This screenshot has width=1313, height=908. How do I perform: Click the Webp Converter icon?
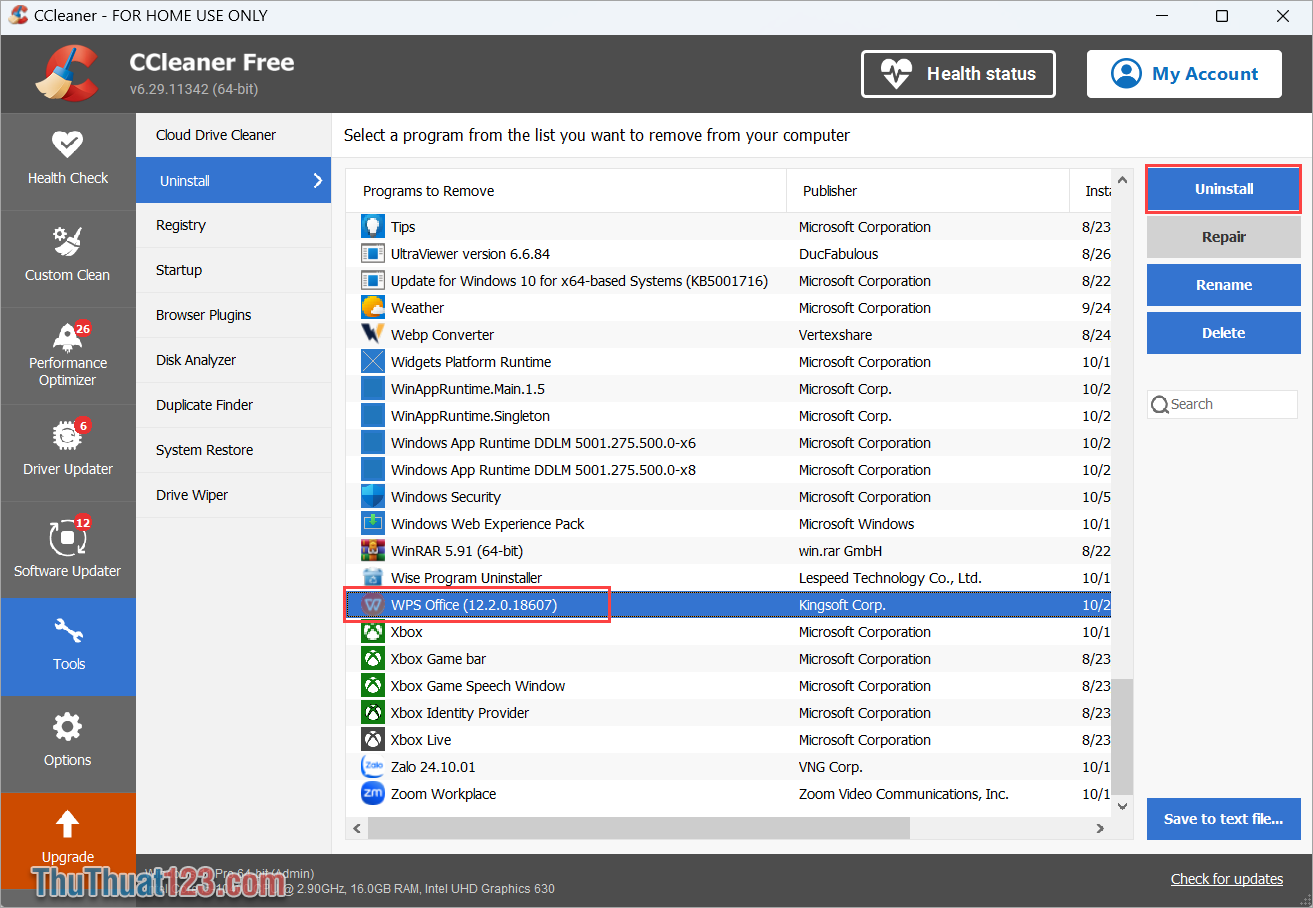(372, 335)
